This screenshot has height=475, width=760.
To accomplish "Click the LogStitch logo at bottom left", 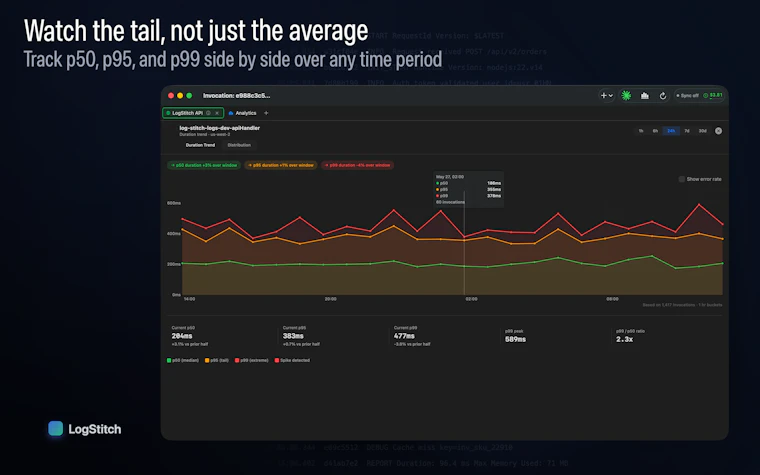I will click(x=85, y=429).
